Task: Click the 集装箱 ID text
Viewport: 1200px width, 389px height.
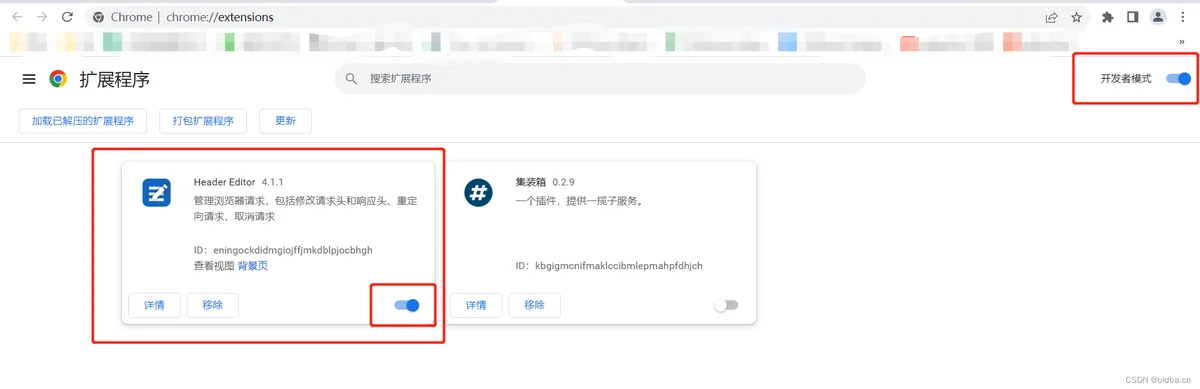Action: (x=609, y=266)
